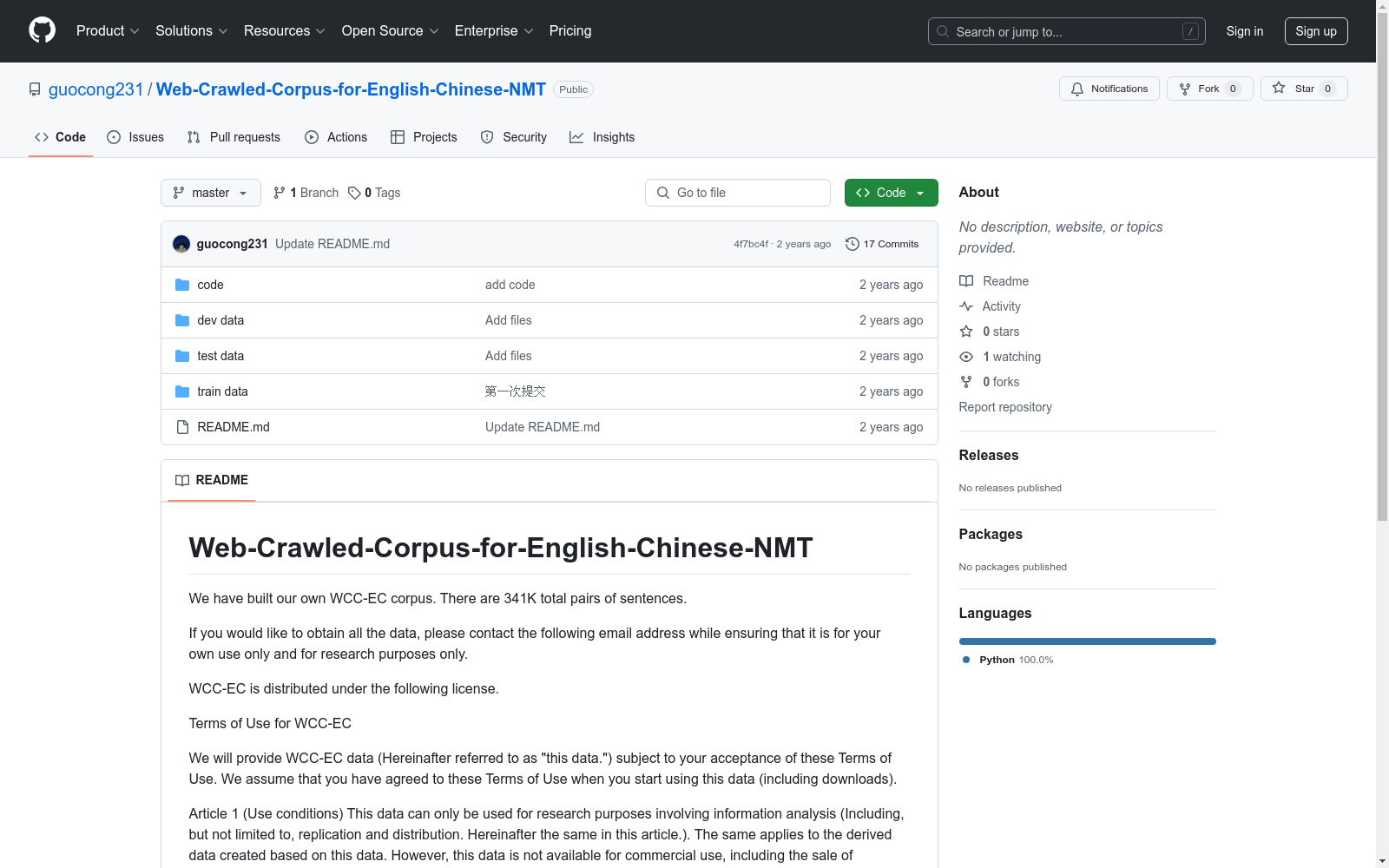Screen dimensions: 1389x868
Task: Open the code folder
Action: tap(210, 285)
